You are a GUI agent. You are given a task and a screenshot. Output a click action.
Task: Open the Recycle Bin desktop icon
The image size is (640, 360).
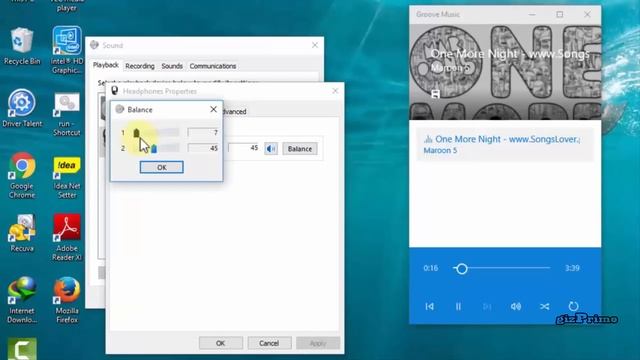tap(21, 45)
